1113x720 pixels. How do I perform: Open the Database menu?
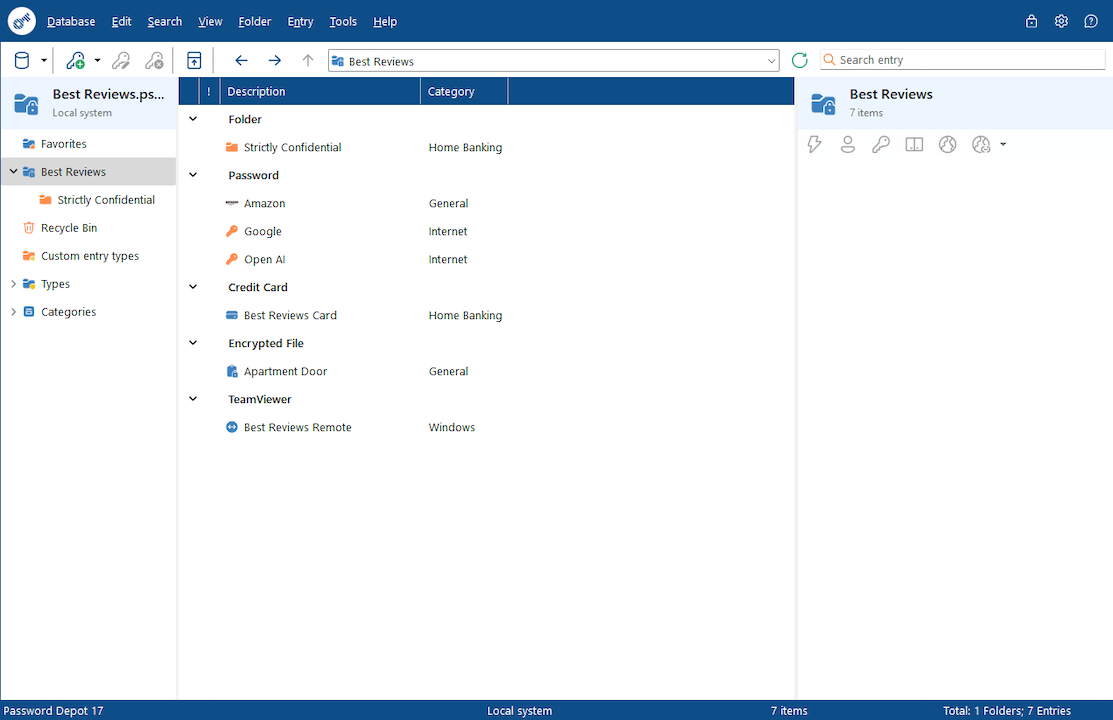coord(71,21)
